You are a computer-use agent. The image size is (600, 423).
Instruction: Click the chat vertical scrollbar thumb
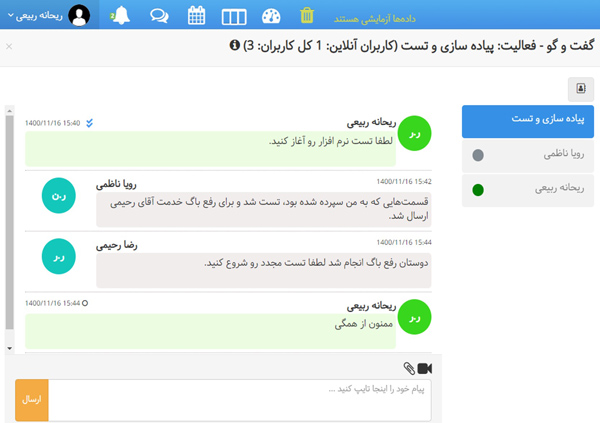pyautogui.click(x=10, y=222)
